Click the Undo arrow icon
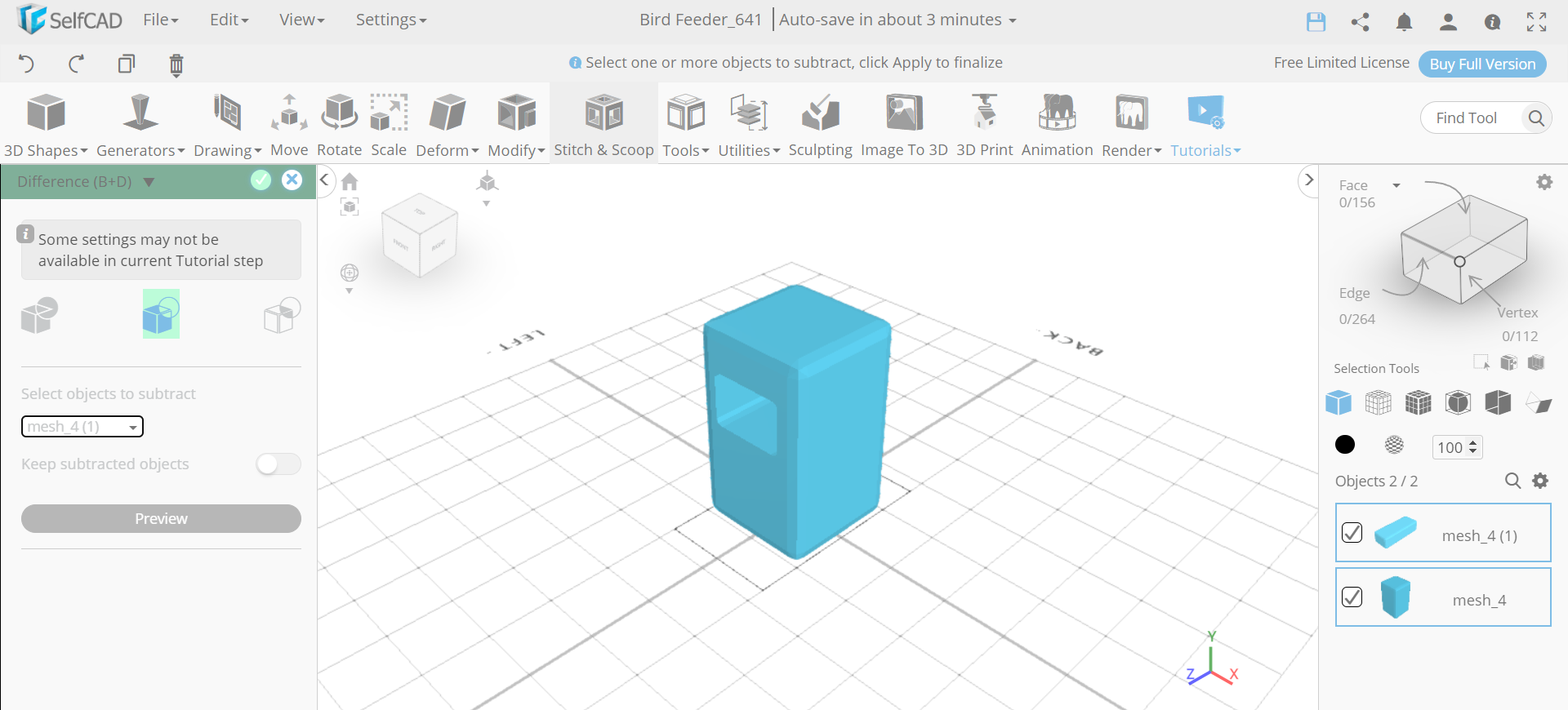1568x710 pixels. (26, 64)
